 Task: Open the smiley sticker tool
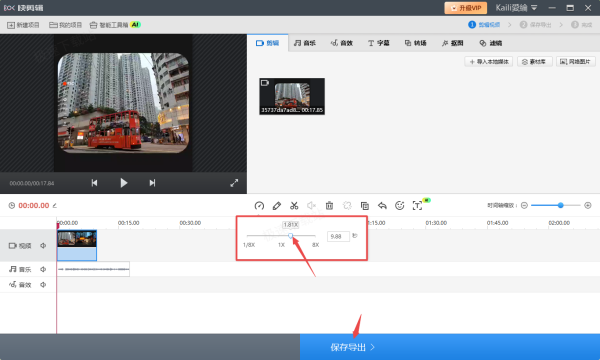tap(399, 206)
